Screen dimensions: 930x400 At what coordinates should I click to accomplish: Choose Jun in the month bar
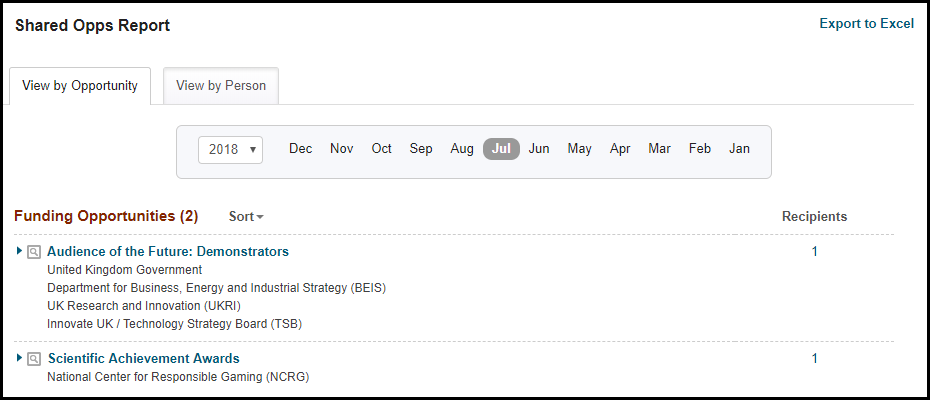[x=539, y=149]
